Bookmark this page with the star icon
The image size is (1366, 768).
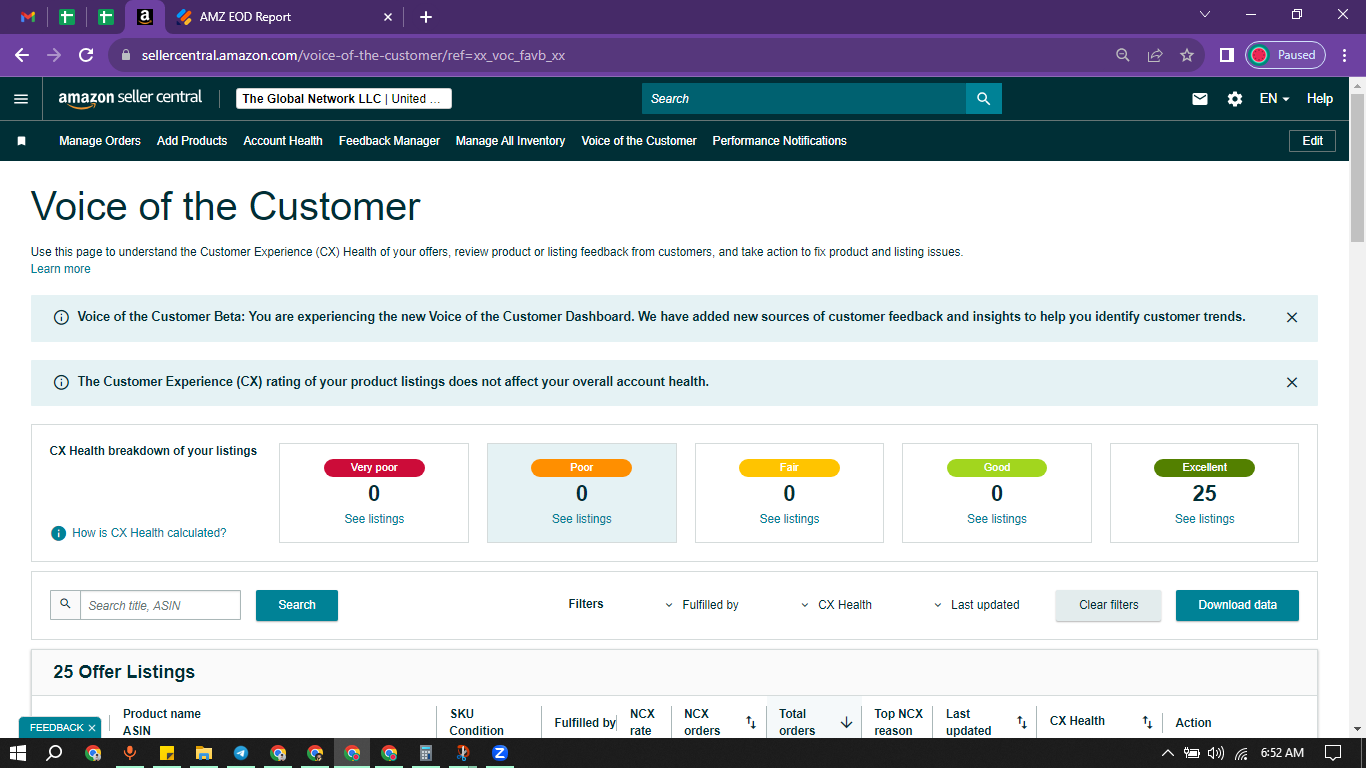click(1187, 55)
